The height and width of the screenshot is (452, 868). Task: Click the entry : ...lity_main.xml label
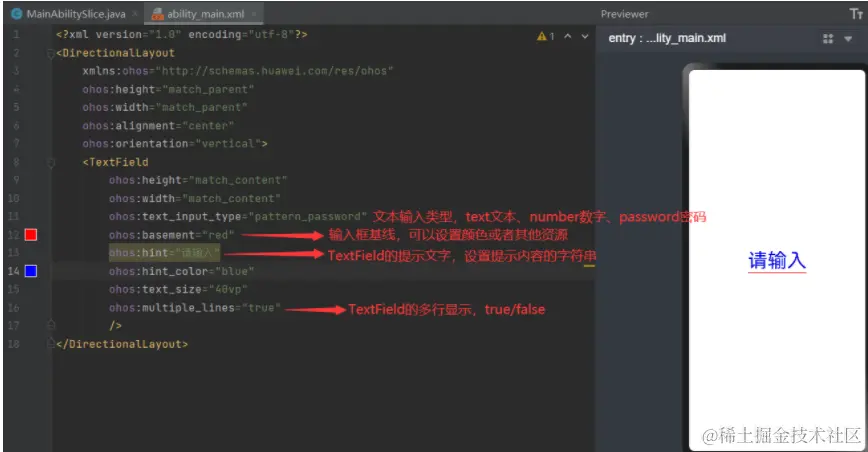click(x=667, y=38)
